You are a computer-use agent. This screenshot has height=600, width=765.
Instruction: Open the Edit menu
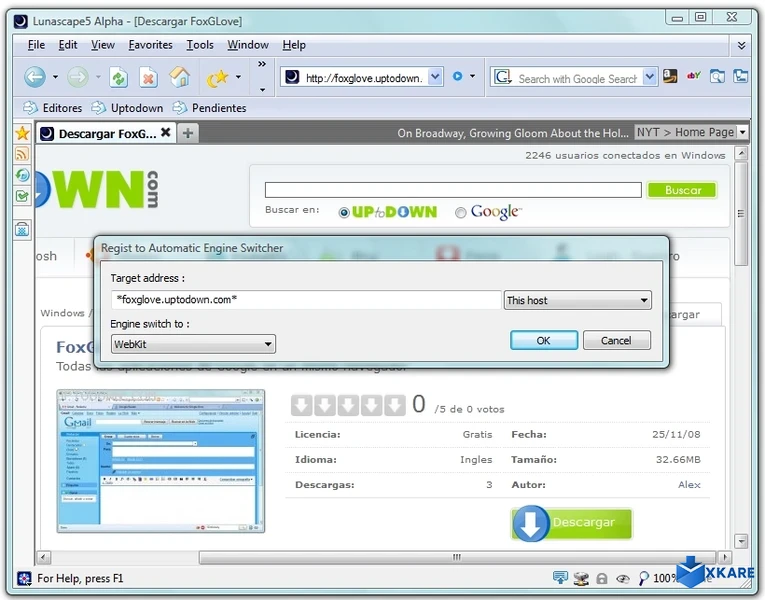[x=68, y=45]
